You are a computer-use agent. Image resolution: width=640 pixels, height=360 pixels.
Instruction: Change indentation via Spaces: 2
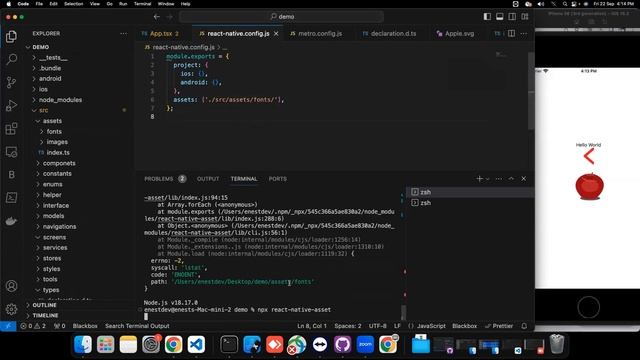[x=348, y=326]
